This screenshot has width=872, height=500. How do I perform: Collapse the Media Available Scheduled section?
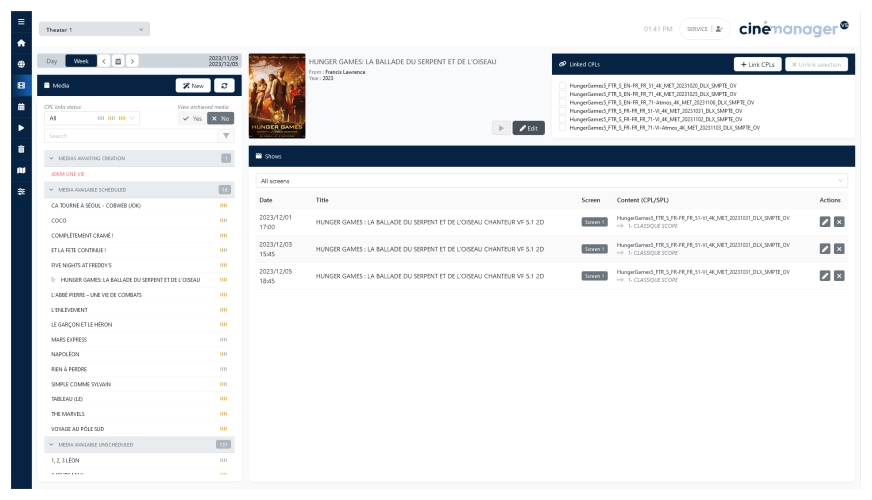pos(51,188)
